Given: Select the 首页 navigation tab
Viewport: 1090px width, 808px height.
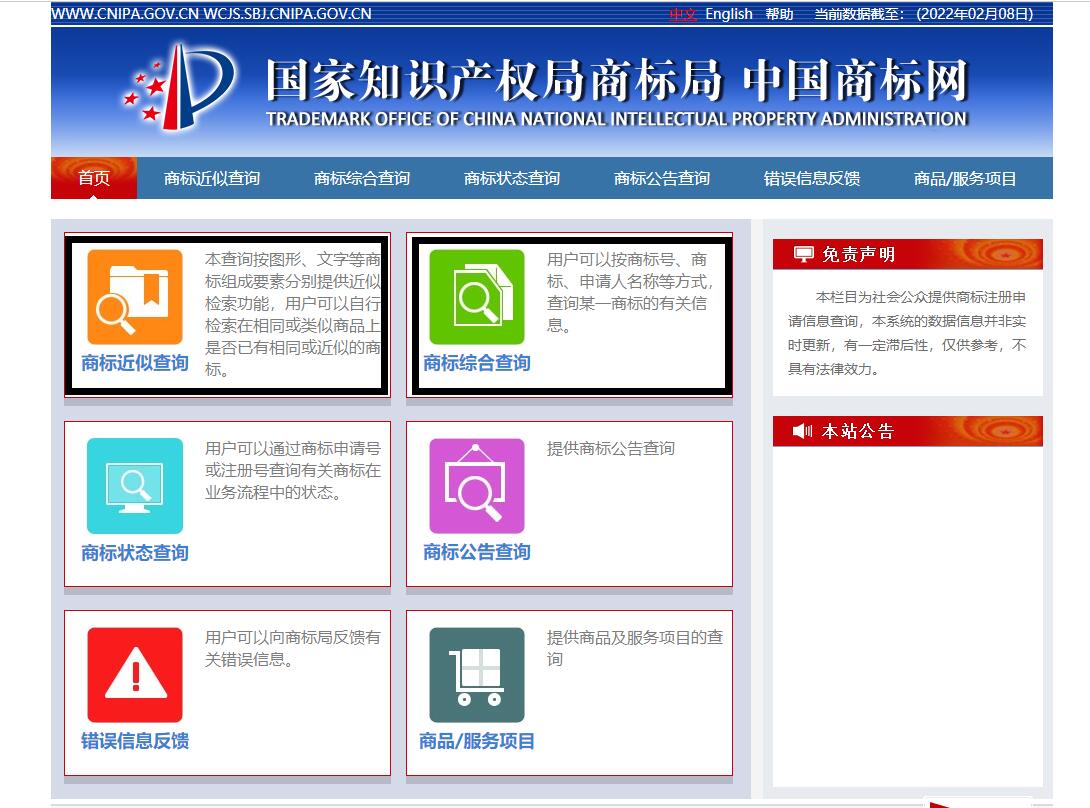Looking at the screenshot, I should tap(94, 178).
